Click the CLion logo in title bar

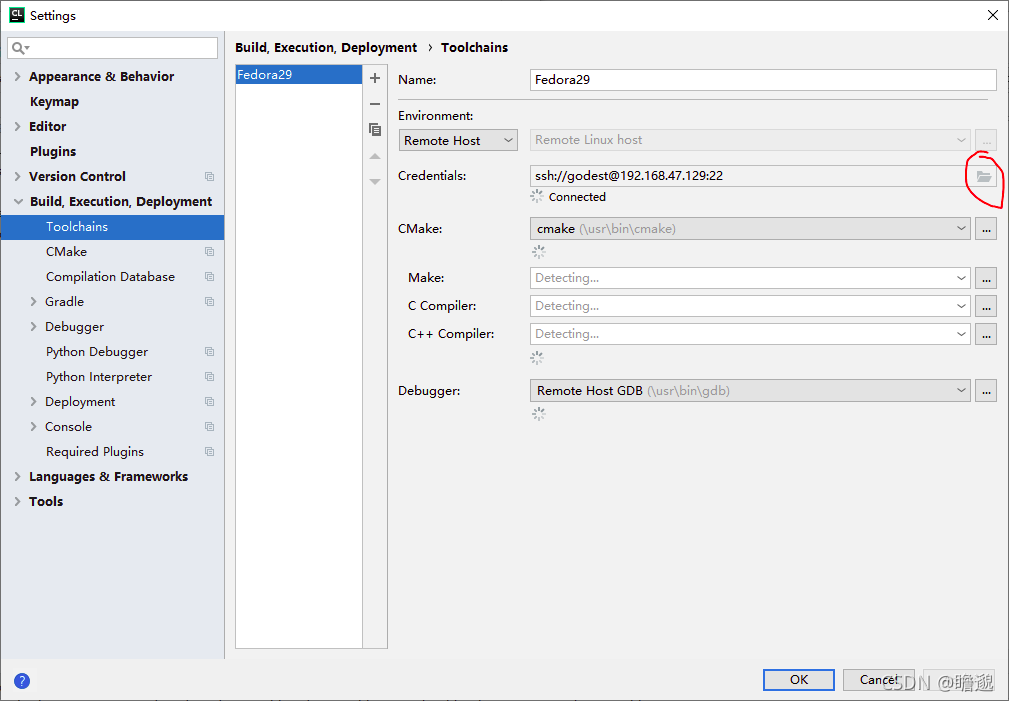coord(16,15)
